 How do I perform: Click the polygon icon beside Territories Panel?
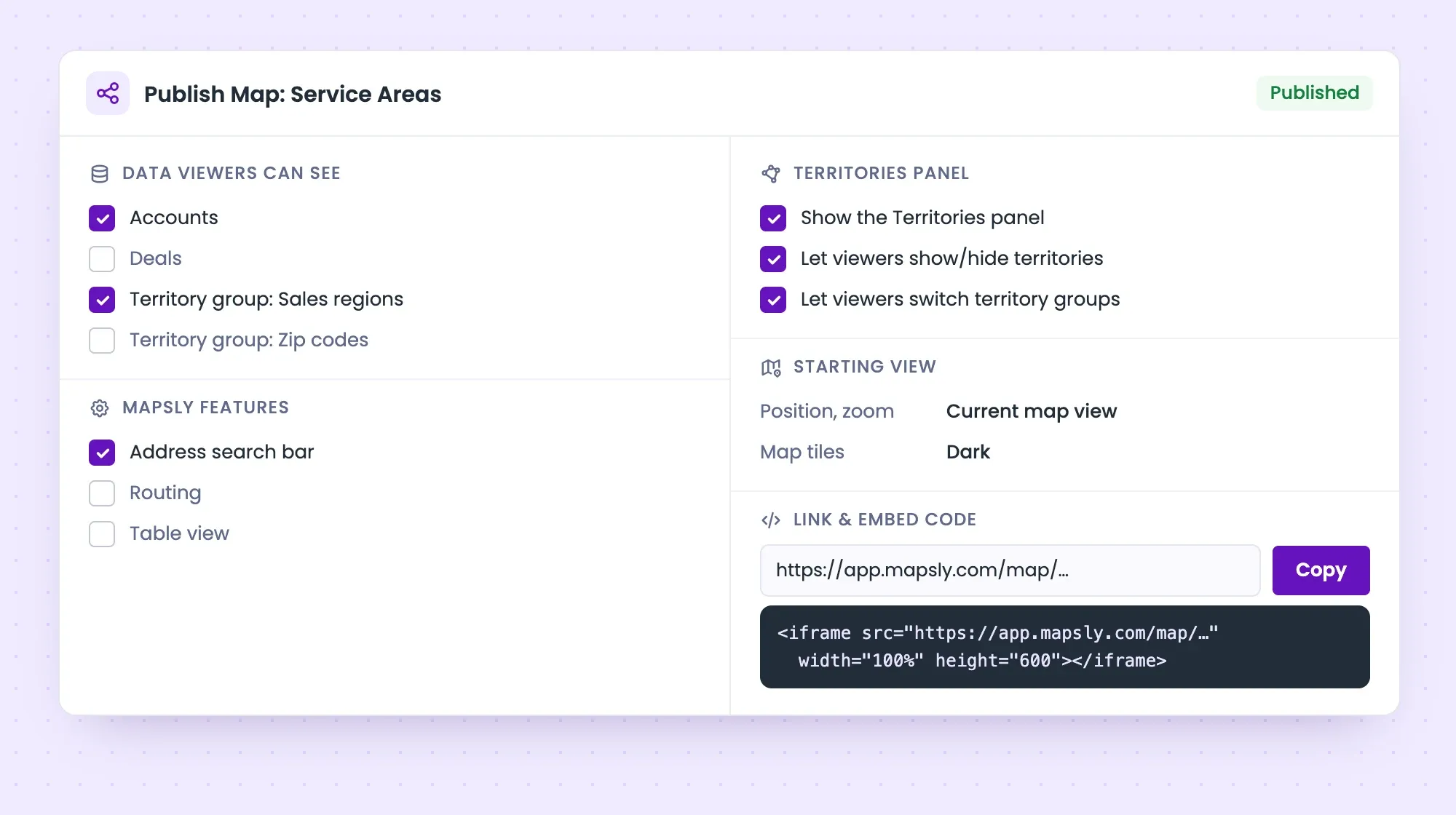[x=771, y=174]
